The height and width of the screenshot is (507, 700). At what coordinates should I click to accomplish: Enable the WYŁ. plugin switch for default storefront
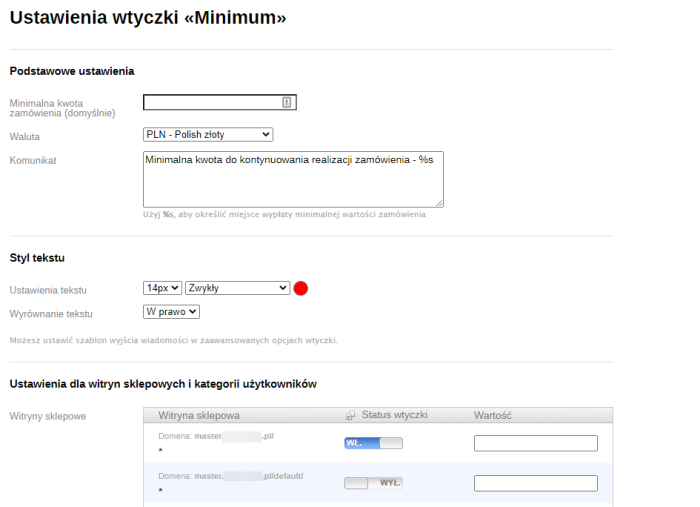(x=373, y=483)
